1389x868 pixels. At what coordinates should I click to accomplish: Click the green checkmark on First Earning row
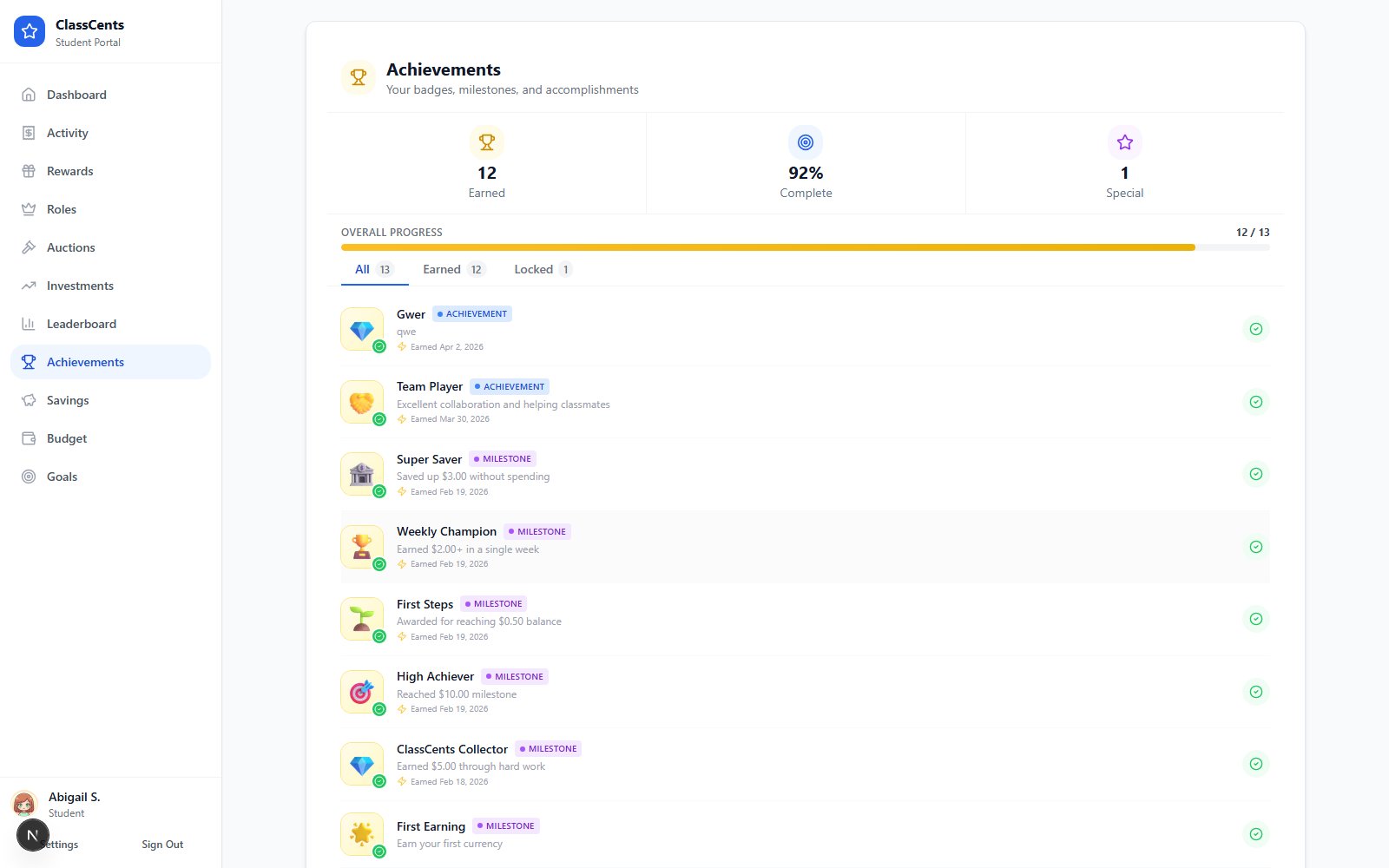[x=1256, y=834]
